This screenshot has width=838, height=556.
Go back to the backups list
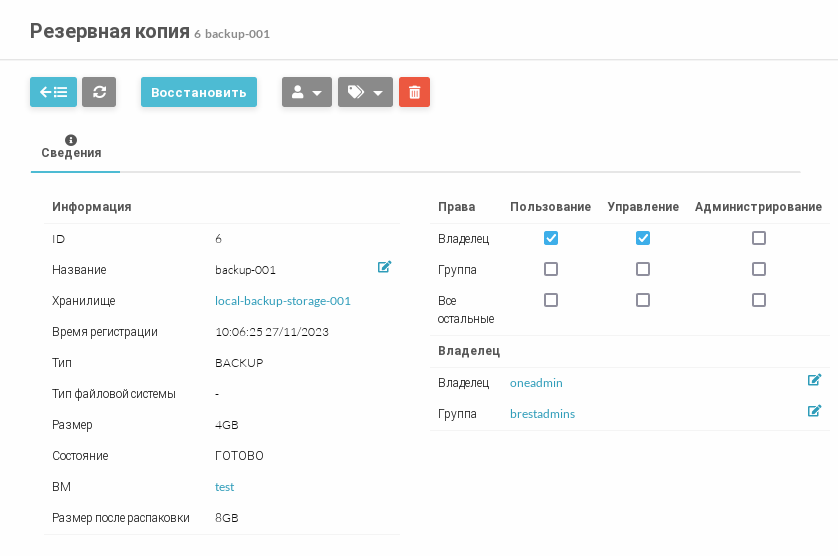(53, 92)
